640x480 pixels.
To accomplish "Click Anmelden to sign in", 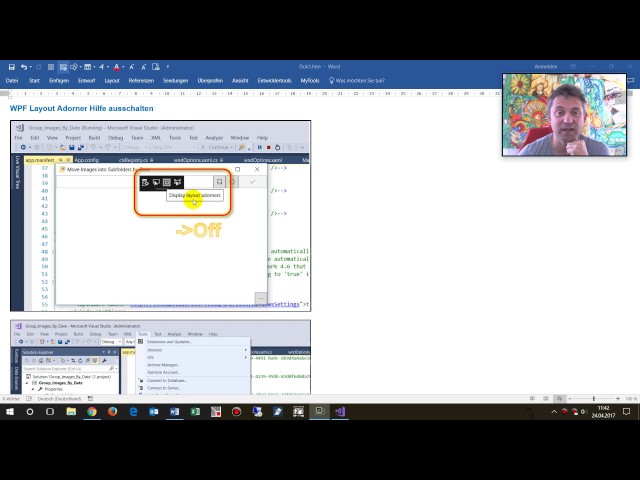I will tap(546, 67).
